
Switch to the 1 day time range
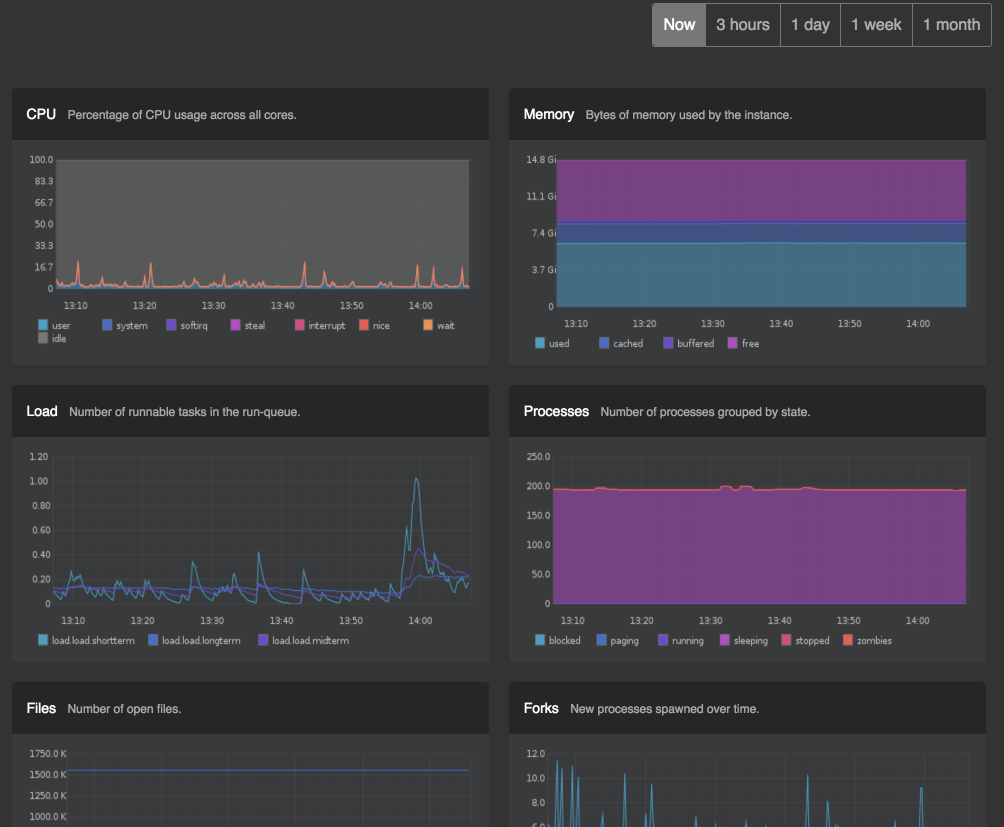810,25
